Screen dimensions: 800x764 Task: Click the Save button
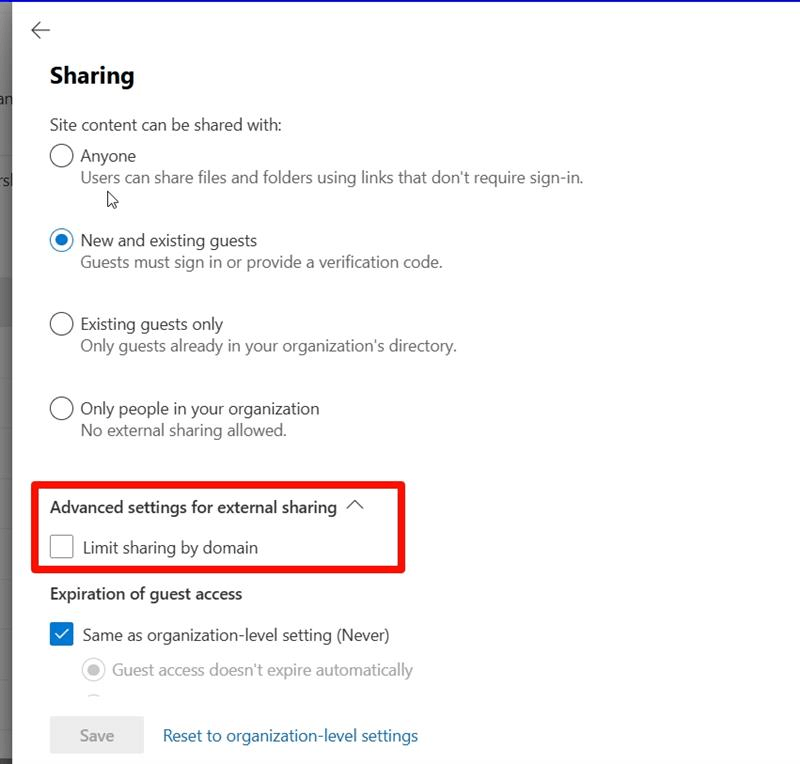click(x=96, y=735)
